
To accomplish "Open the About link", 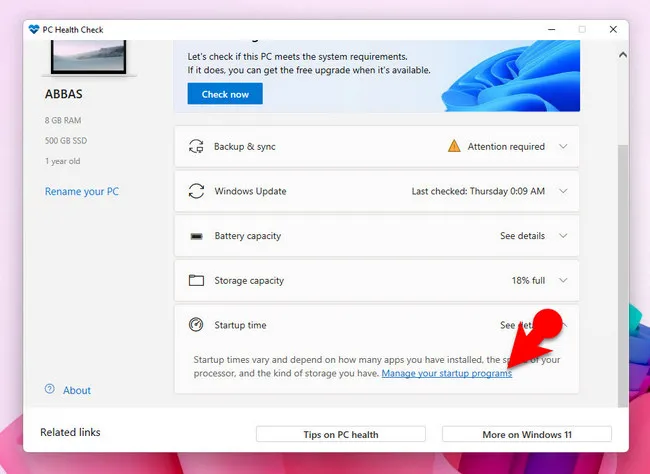I will 77,390.
